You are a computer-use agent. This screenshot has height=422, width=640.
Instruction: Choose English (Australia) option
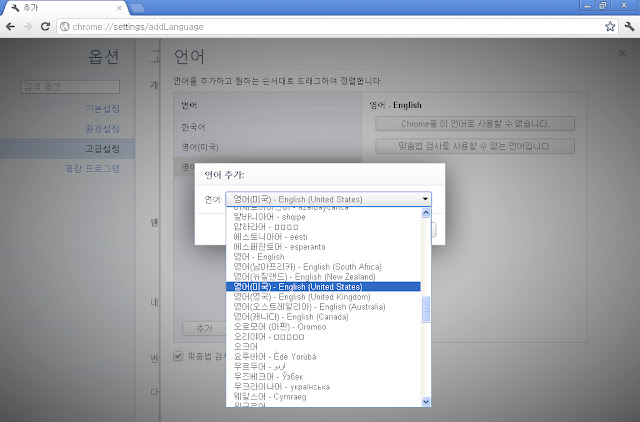click(323, 307)
